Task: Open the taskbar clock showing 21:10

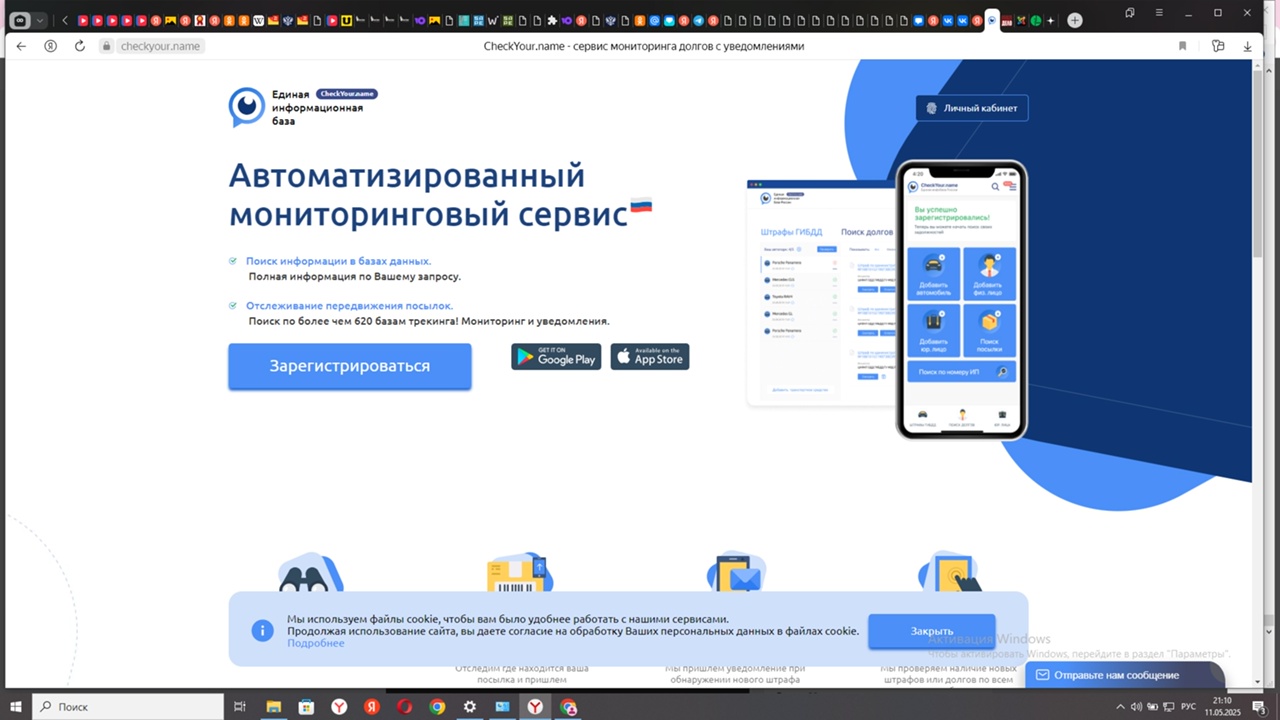Action: [1222, 707]
